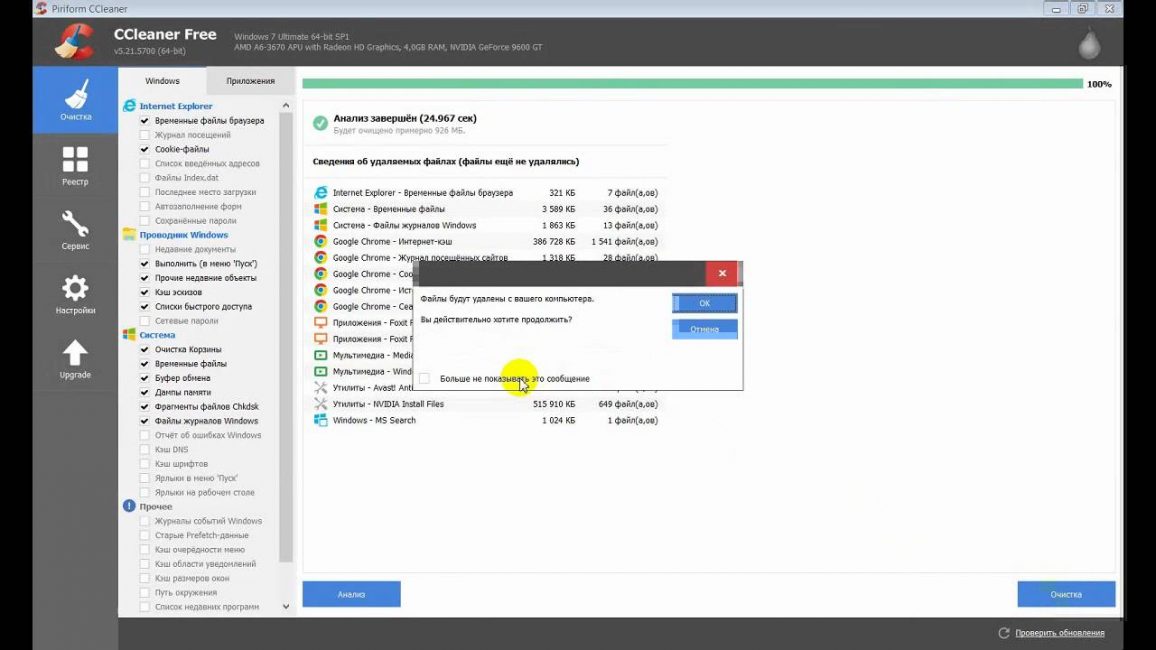Click icon of Система - Файлы журналов Windows row
Screen dimensions: 1156x650
pyautogui.click(x=321, y=225)
